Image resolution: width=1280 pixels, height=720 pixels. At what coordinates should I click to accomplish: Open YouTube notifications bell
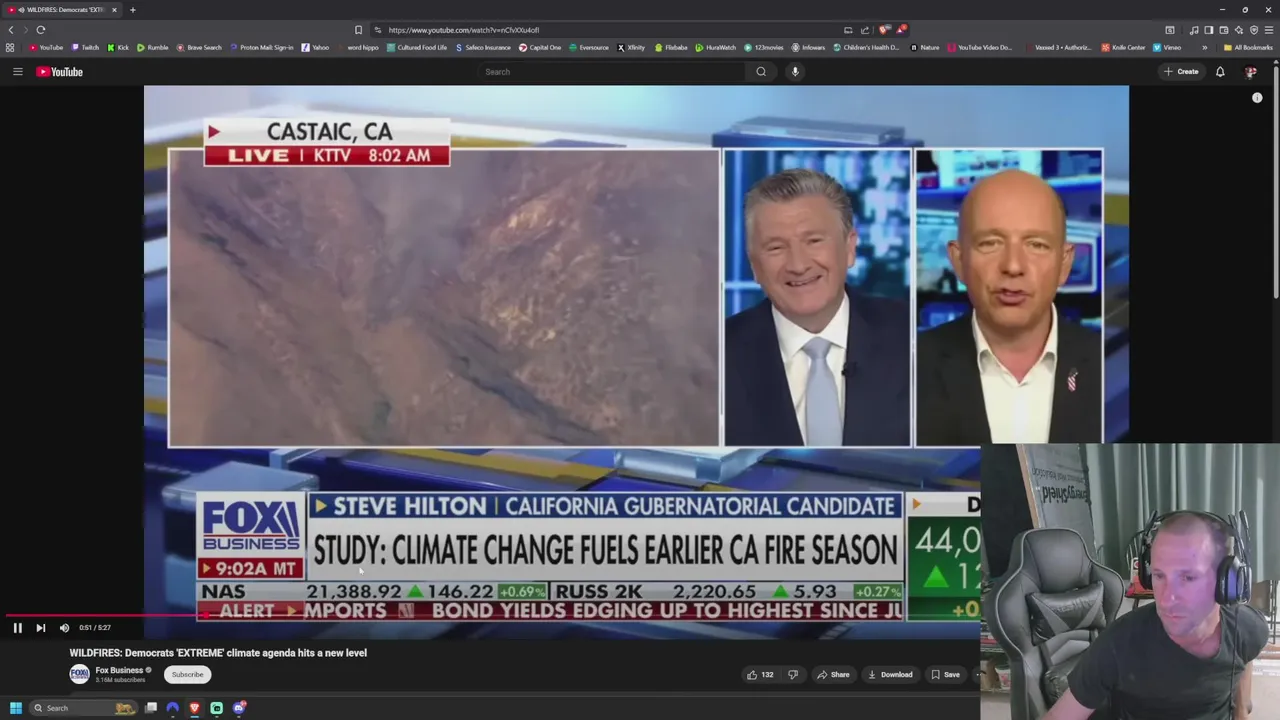pyautogui.click(x=1220, y=72)
